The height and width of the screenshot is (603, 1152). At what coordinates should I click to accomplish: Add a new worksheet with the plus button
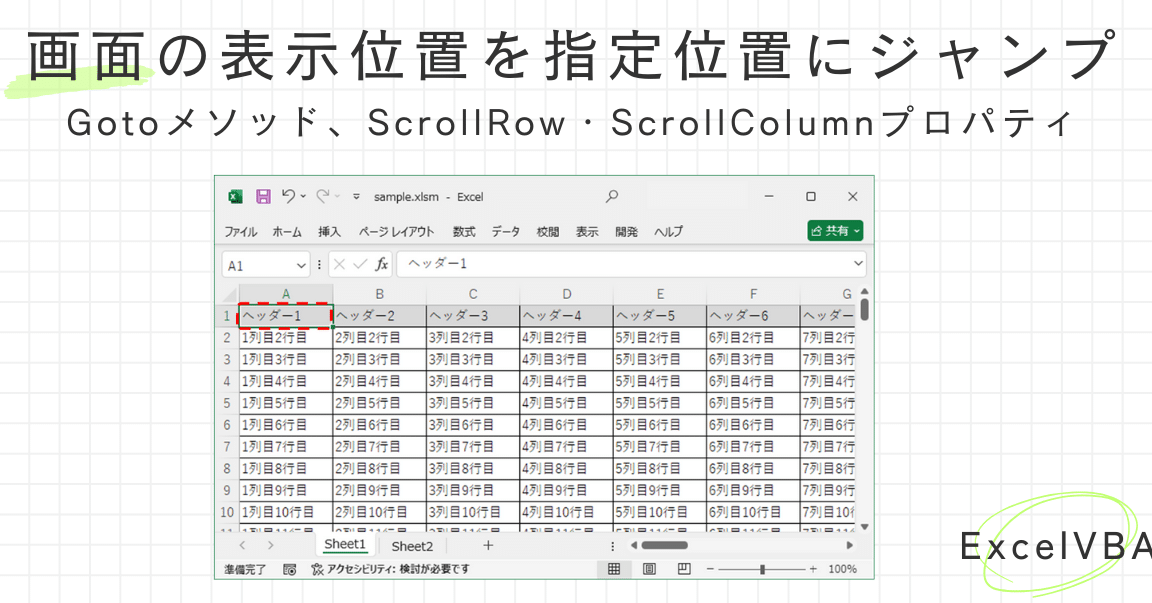[x=487, y=545]
